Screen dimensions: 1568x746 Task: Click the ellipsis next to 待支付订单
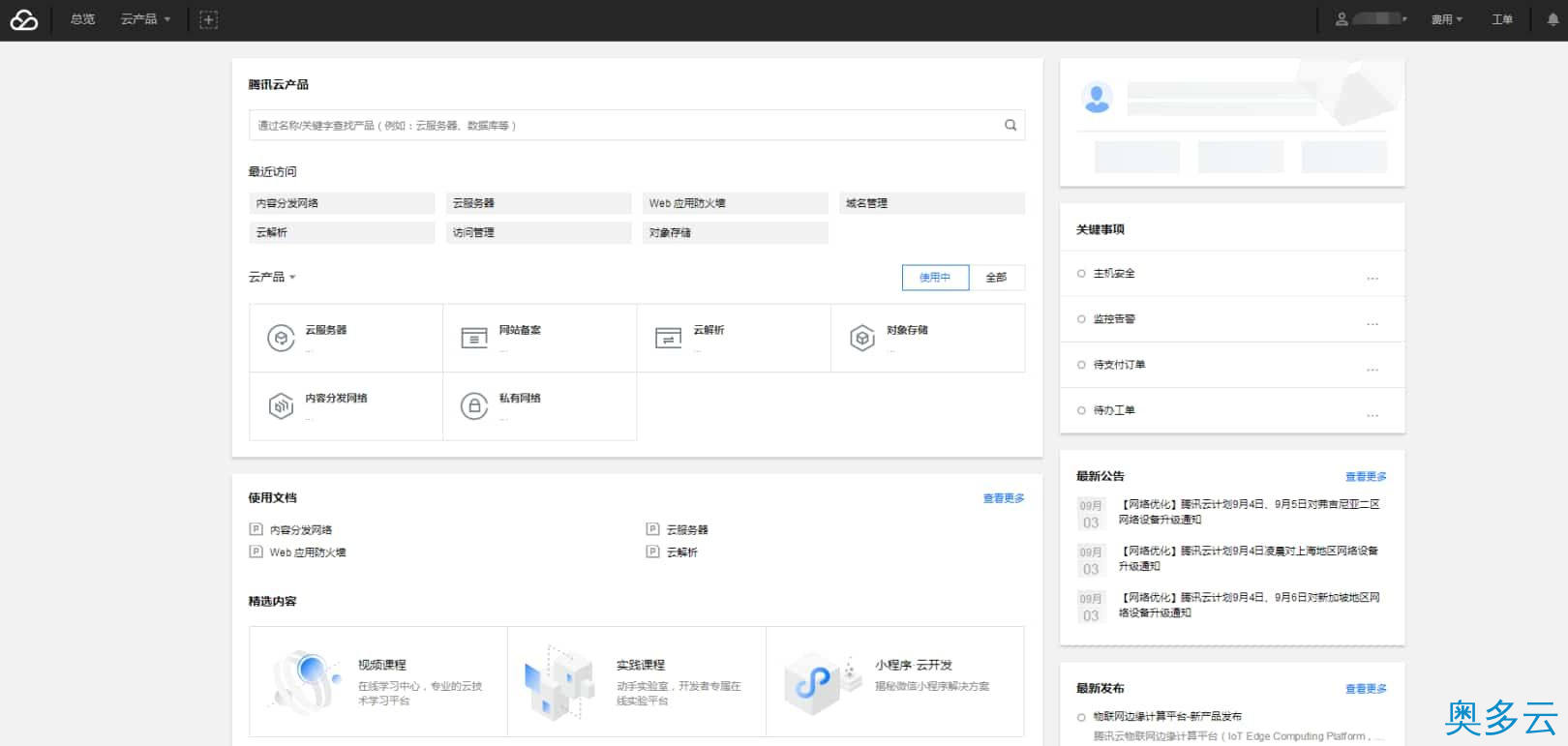tap(1372, 369)
